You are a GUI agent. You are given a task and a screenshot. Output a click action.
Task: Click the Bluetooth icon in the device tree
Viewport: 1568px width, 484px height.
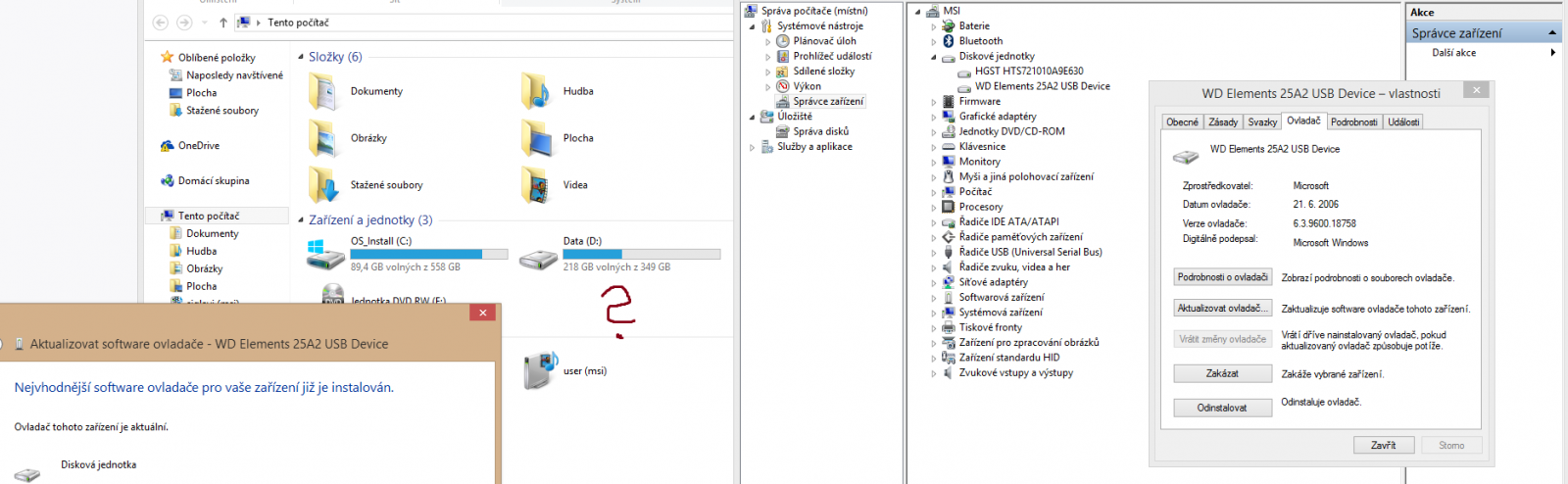(949, 41)
